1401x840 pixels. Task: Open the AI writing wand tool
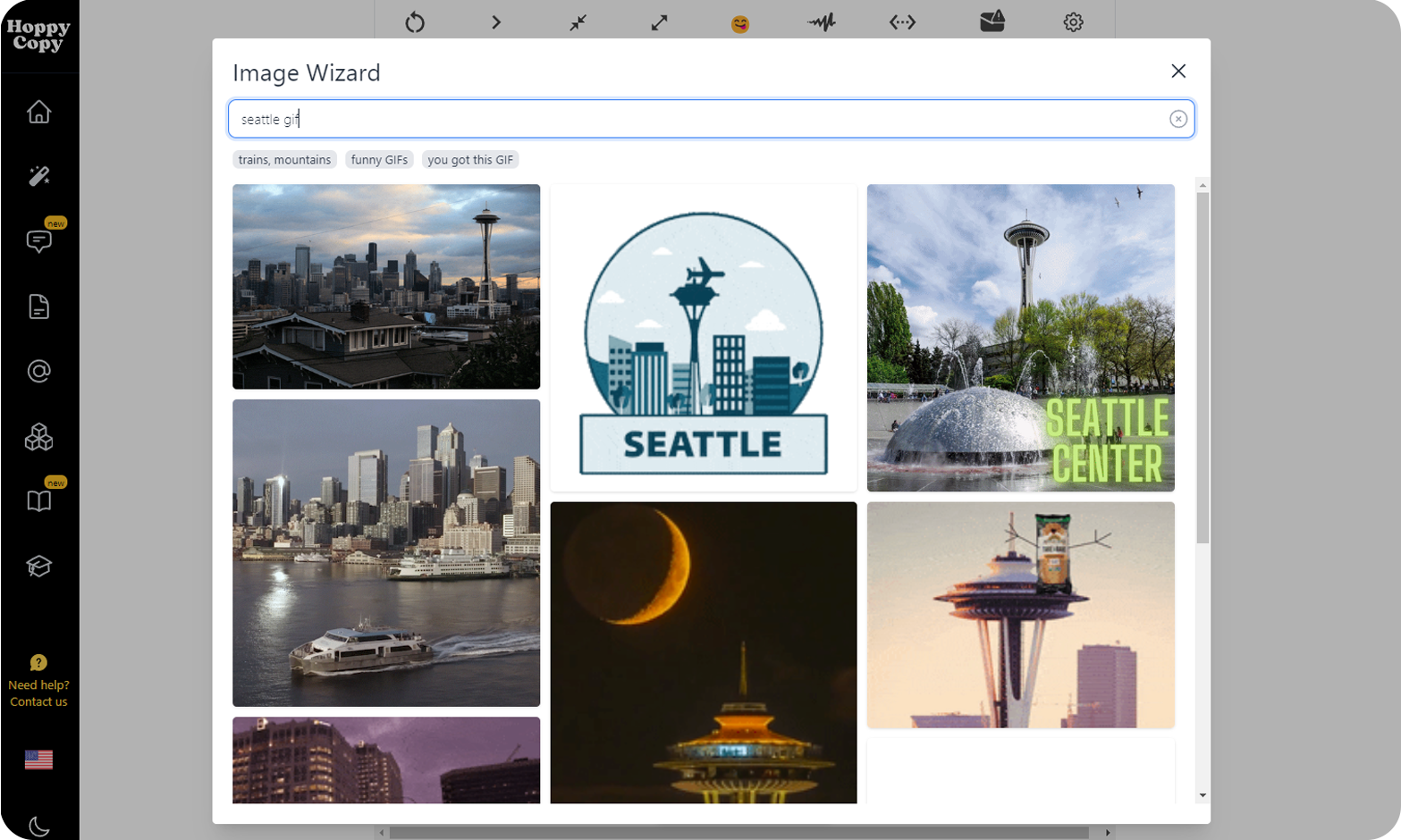[38, 175]
